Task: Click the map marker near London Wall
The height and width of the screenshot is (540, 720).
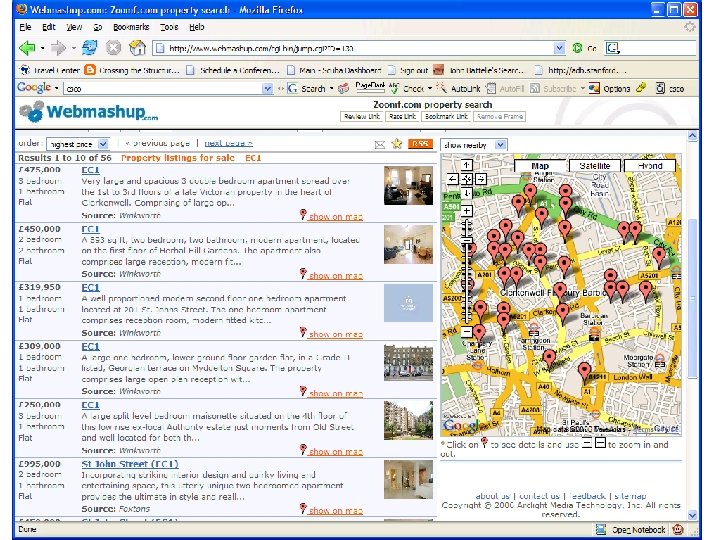Action: (x=584, y=372)
